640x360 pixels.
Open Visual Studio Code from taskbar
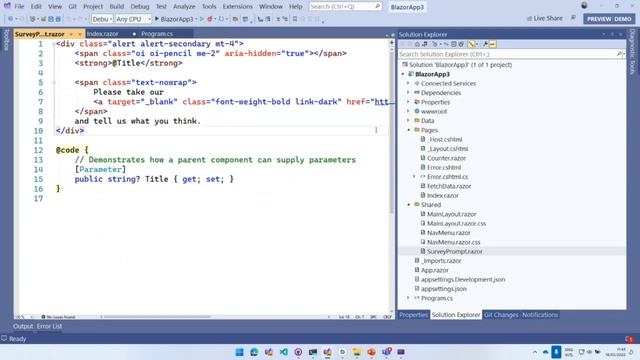(x=283, y=352)
